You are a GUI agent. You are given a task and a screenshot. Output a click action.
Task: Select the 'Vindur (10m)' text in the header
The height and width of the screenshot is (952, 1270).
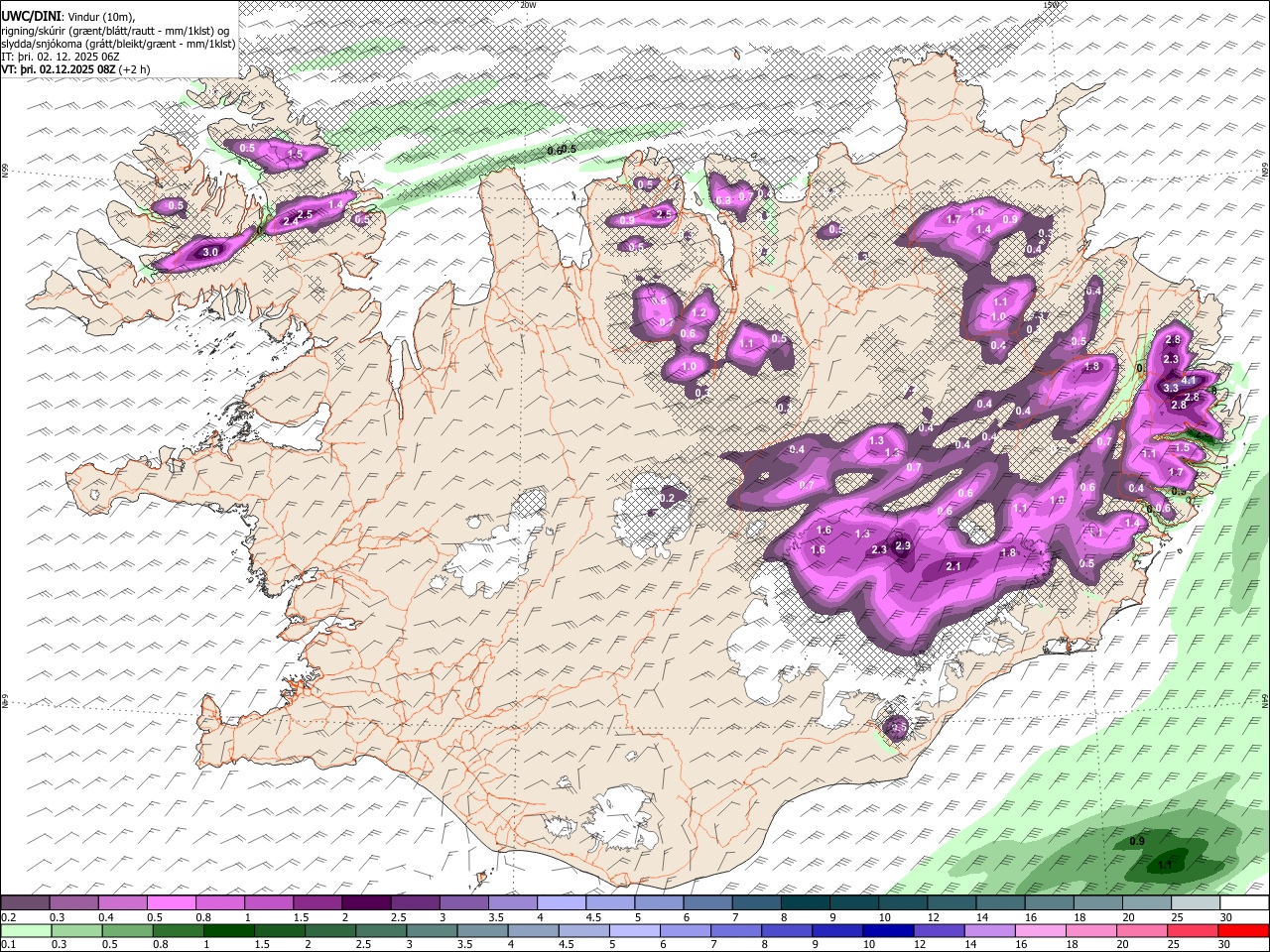point(99,17)
